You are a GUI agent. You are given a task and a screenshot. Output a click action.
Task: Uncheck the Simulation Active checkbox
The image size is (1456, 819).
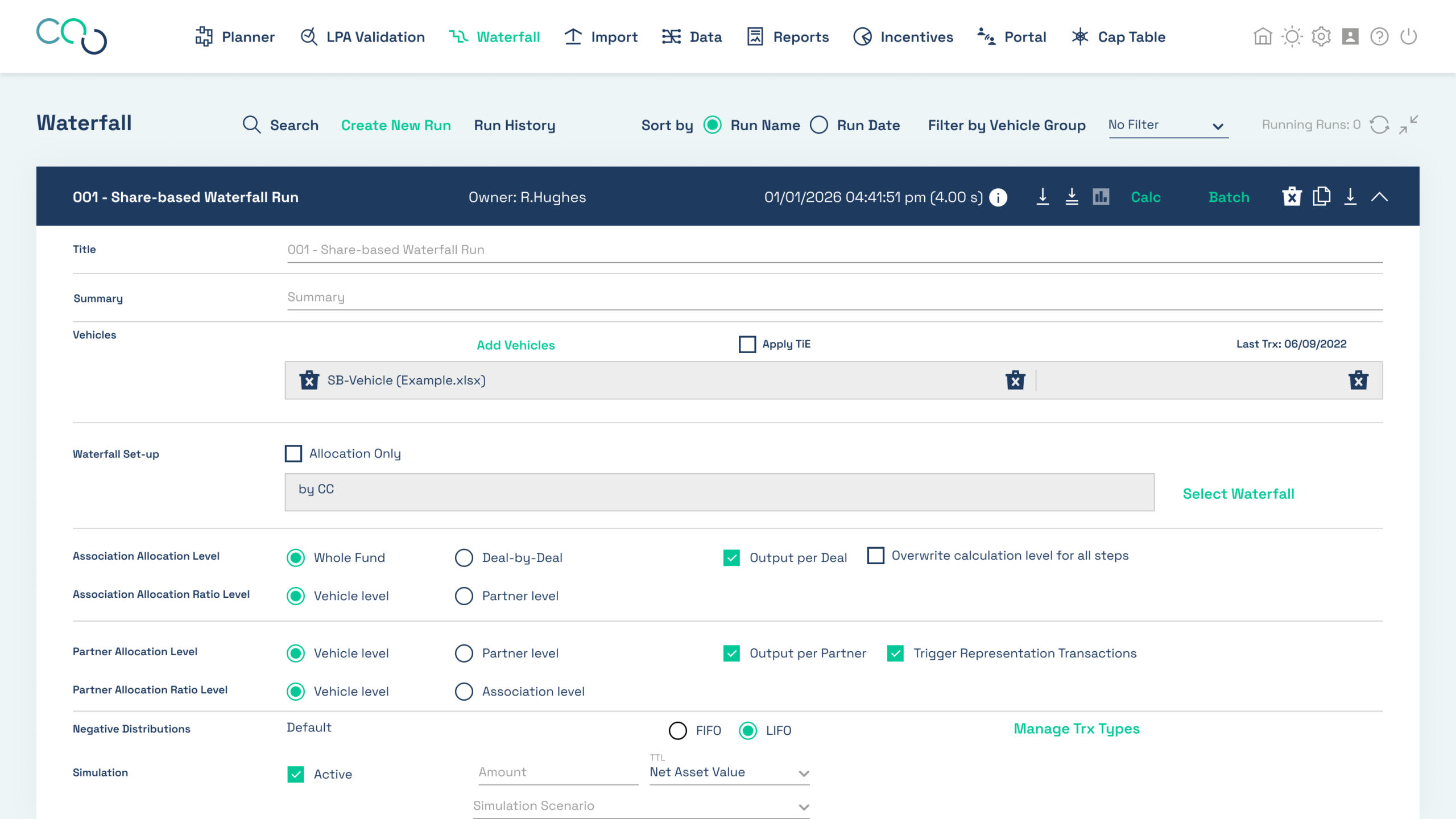click(x=296, y=774)
